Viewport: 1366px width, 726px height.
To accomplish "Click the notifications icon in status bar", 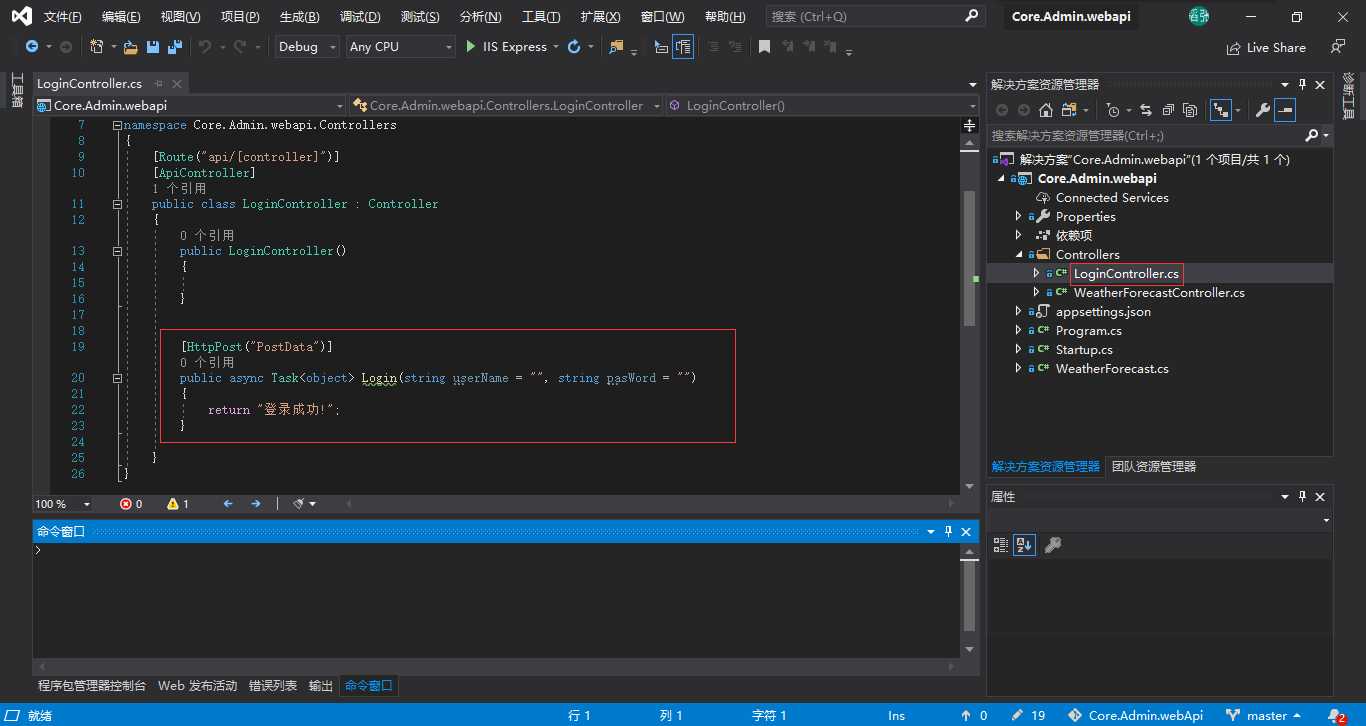I will (x=1337, y=716).
